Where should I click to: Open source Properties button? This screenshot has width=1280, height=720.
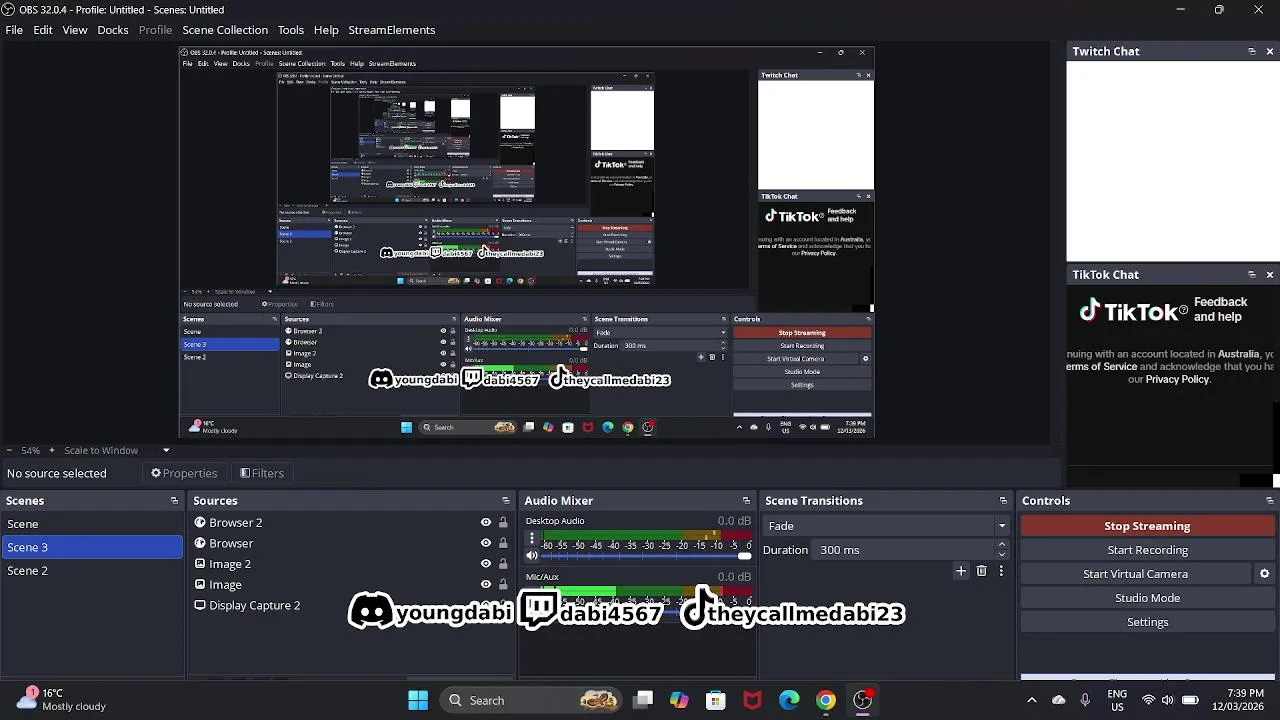[x=184, y=473]
